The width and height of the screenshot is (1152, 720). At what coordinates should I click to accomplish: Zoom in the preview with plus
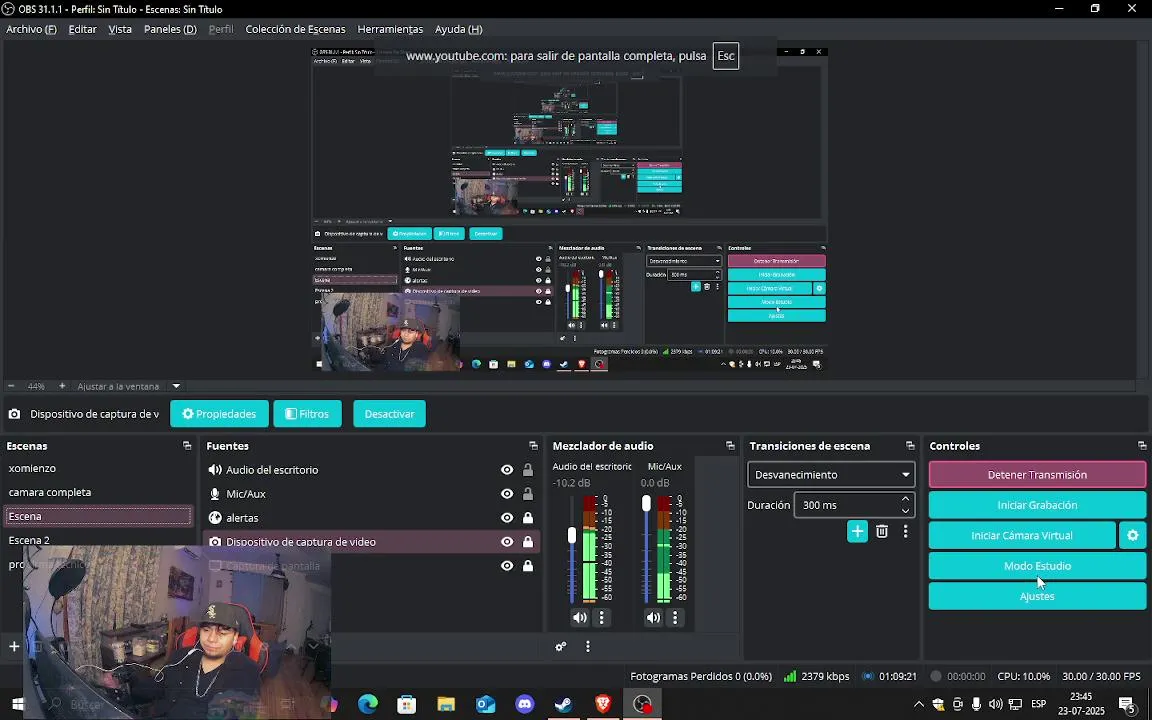point(62,386)
